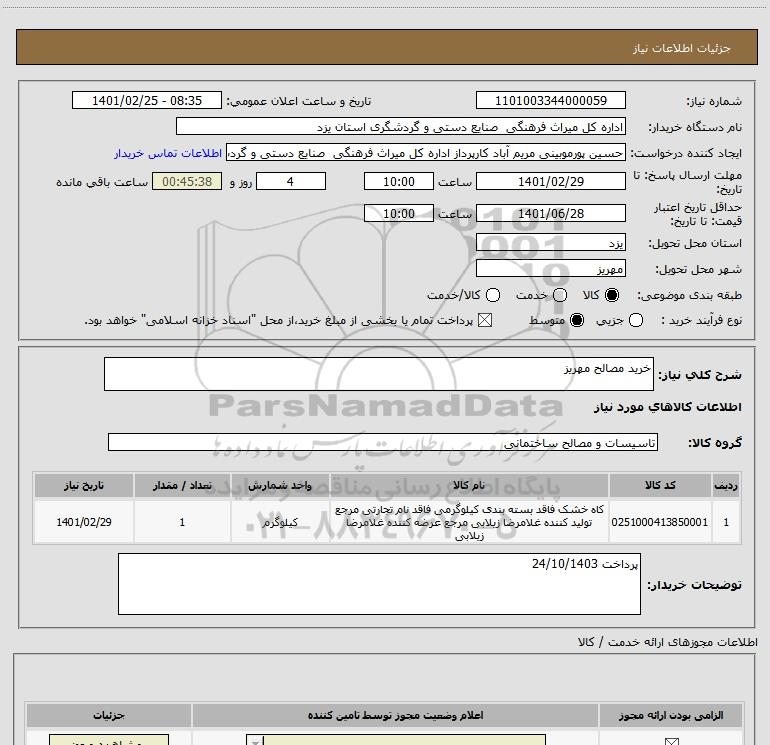Click the request creator name field

click(426, 153)
